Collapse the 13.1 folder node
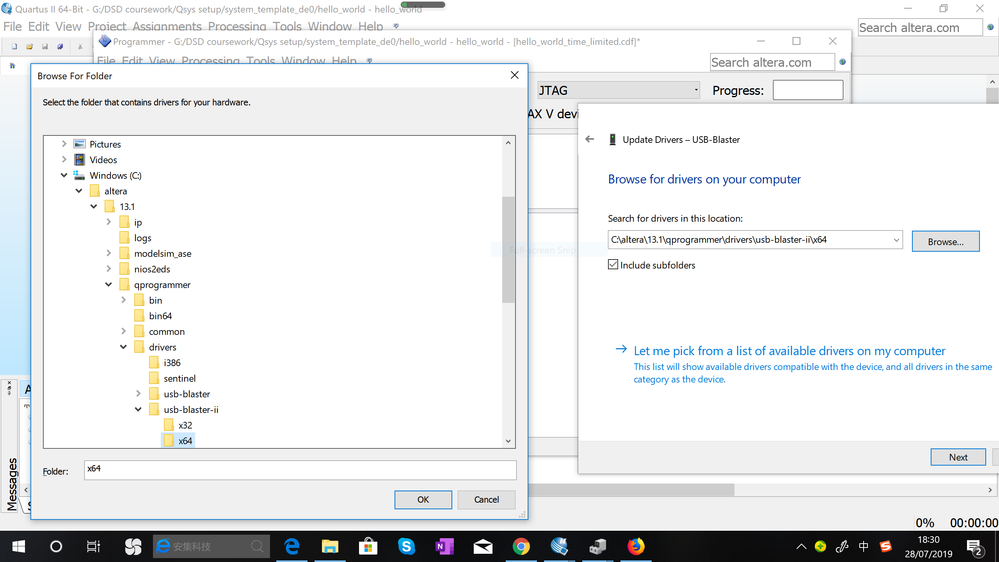 point(94,206)
